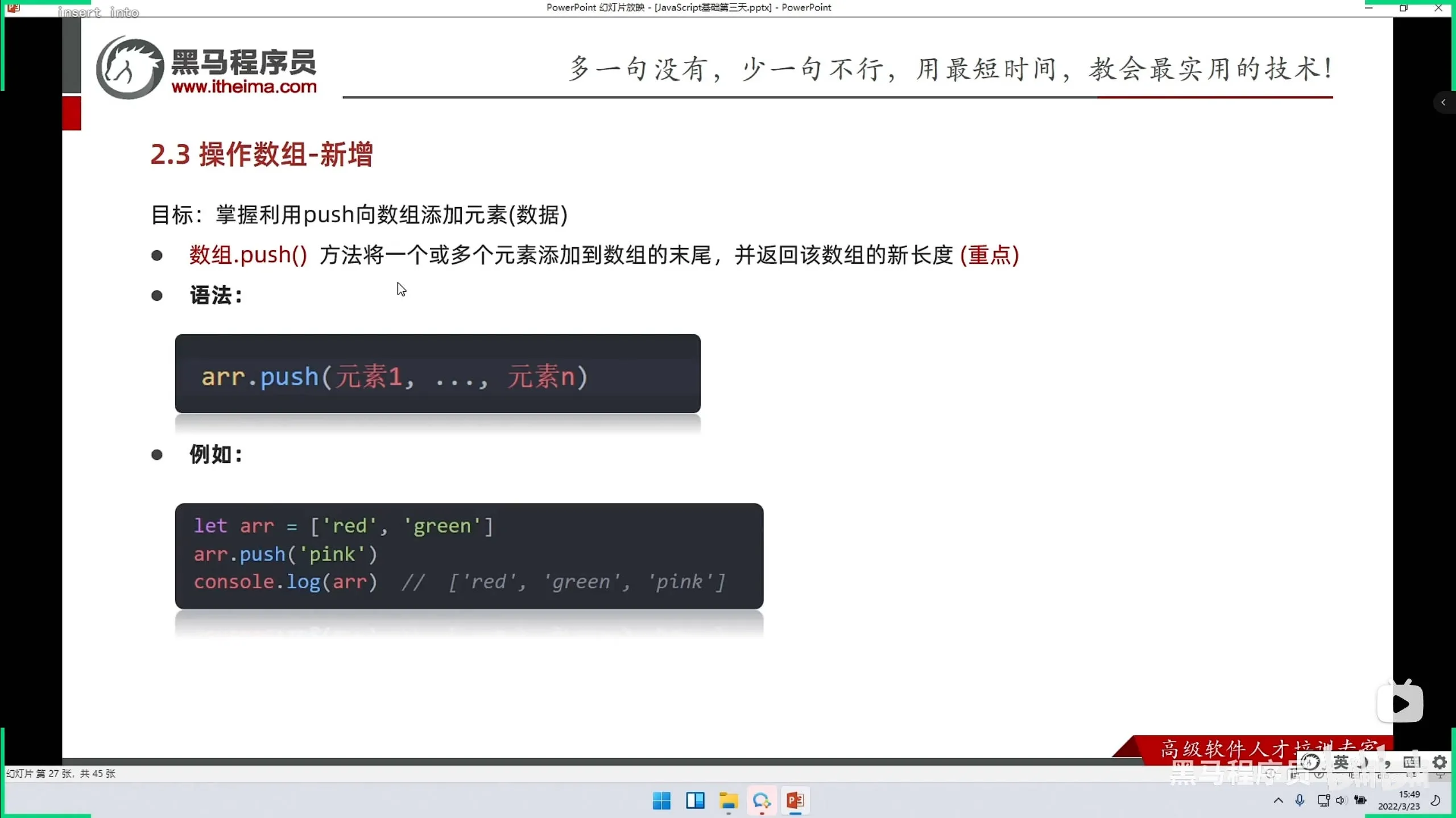Open the clock and date flyout
Screen dimensions: 1456x818
[1399, 800]
